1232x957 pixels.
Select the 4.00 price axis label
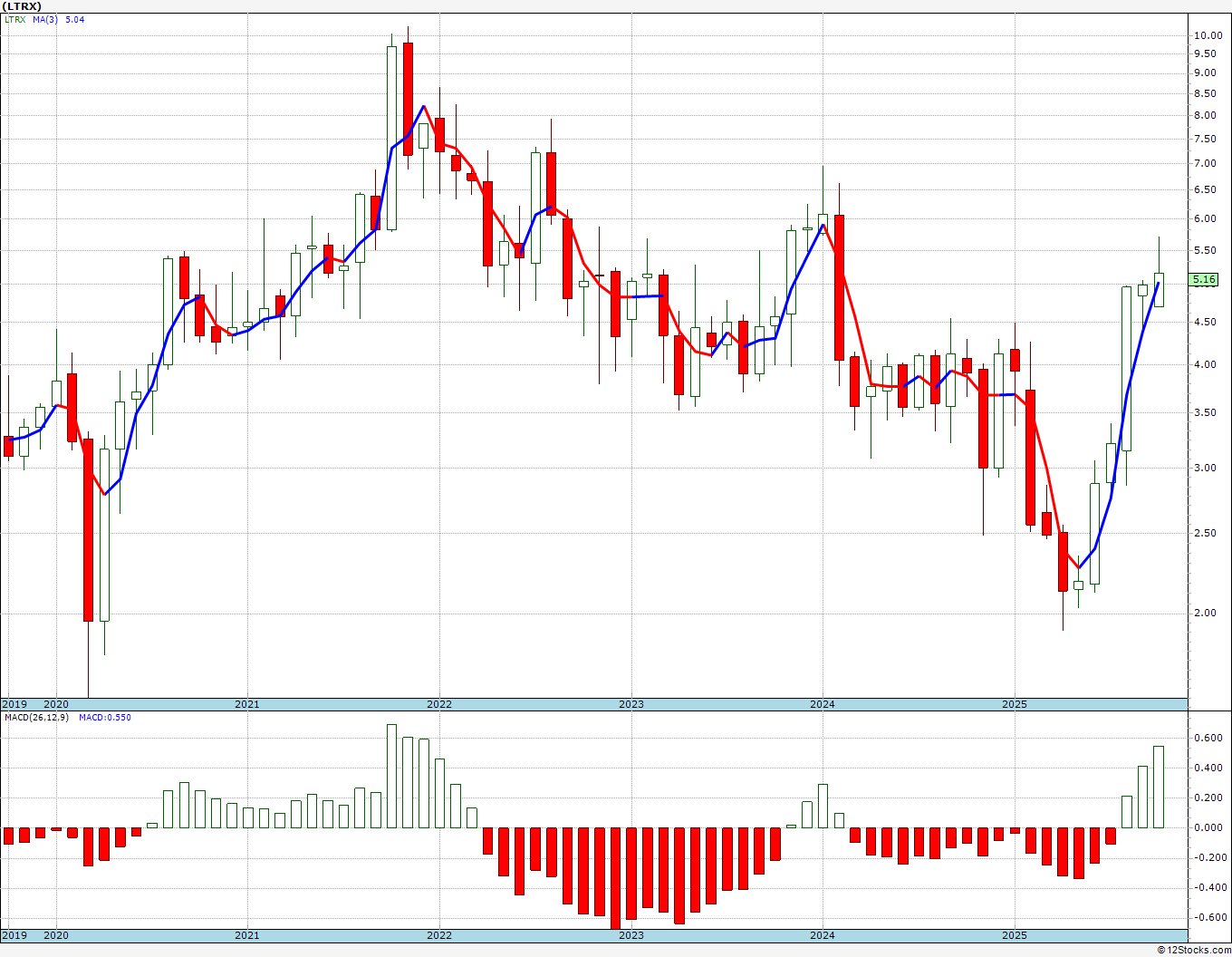pyautogui.click(x=1204, y=364)
